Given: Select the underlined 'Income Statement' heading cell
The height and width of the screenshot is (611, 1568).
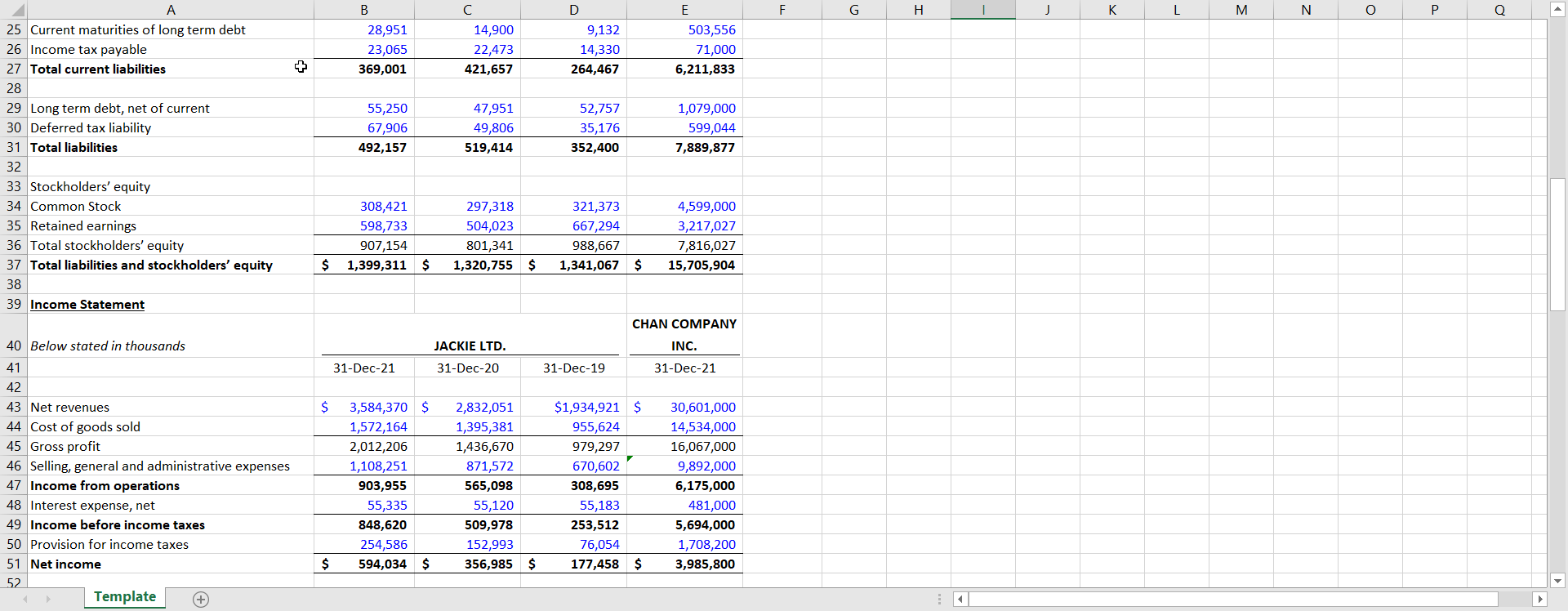Looking at the screenshot, I should coord(171,304).
